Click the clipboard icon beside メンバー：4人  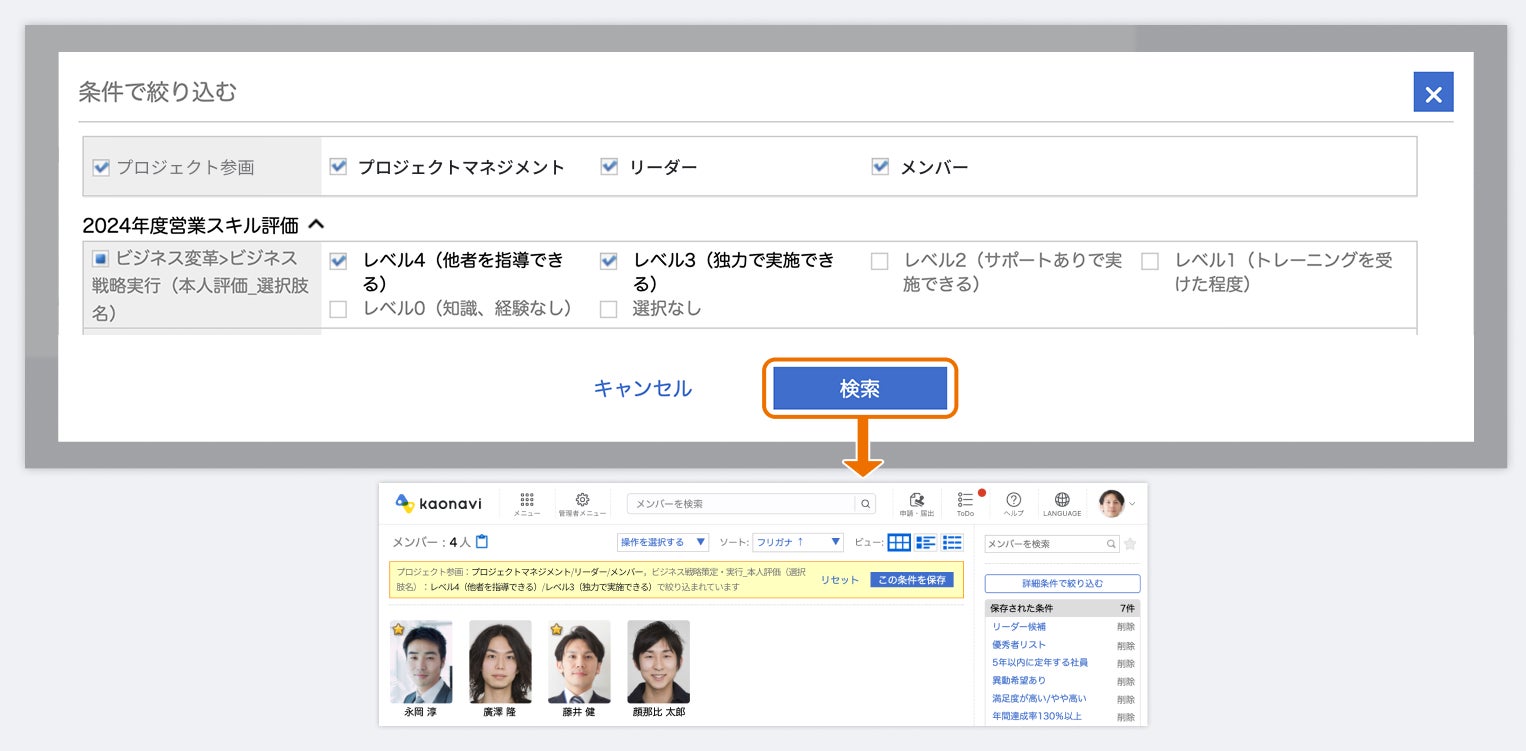tap(482, 542)
